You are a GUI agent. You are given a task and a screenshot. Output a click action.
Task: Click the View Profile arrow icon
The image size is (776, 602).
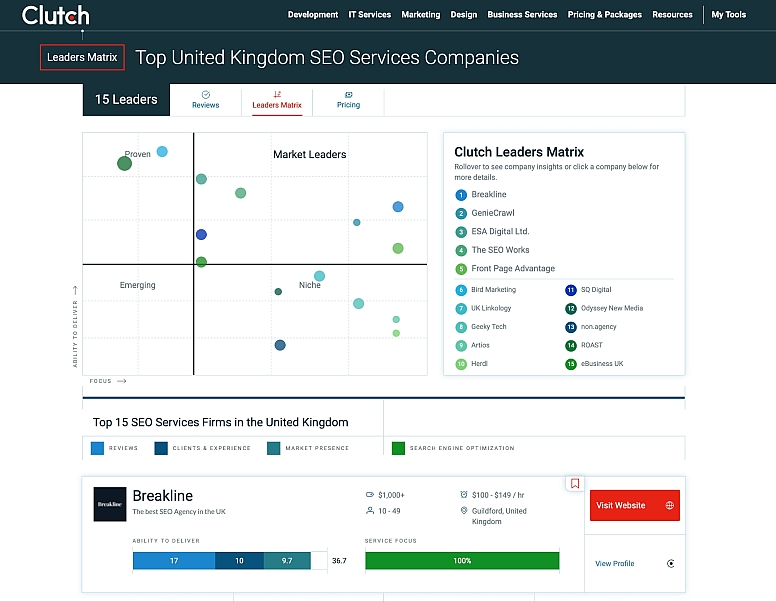pyautogui.click(x=671, y=563)
